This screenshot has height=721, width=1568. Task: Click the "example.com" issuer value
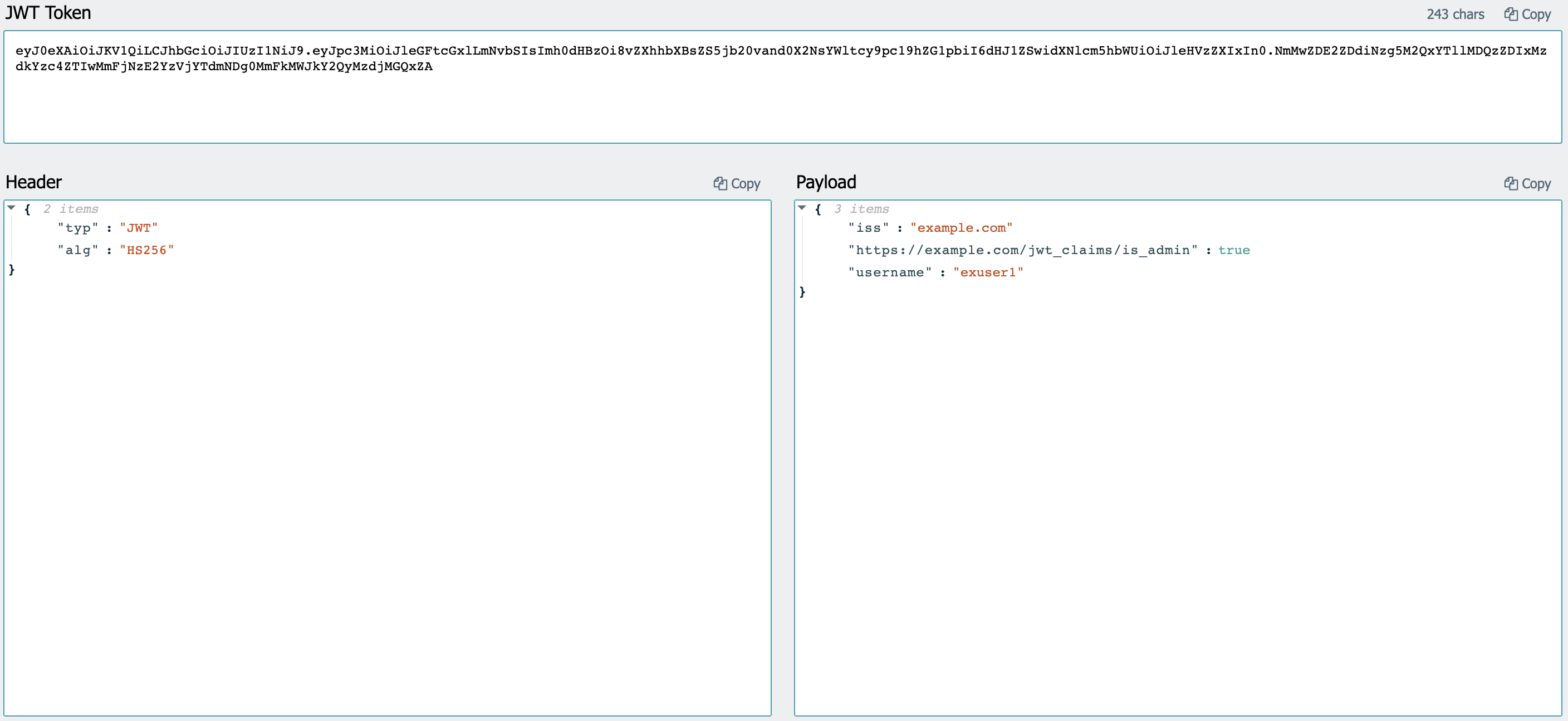[x=961, y=228]
